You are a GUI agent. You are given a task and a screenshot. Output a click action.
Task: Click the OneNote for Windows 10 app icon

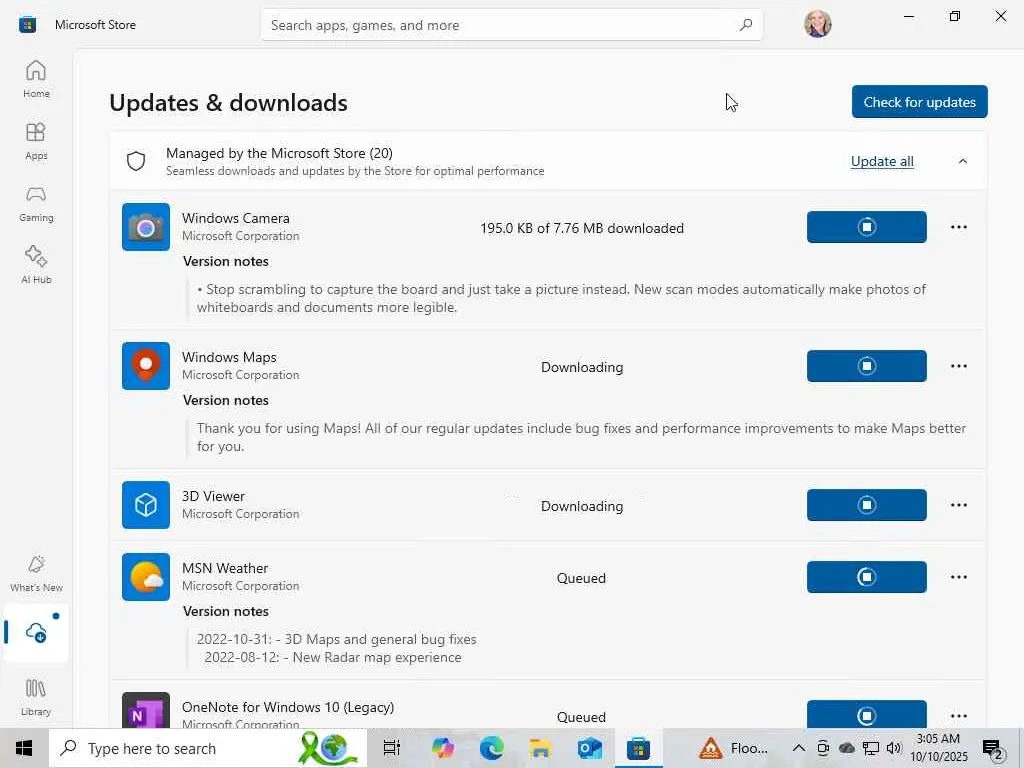(x=146, y=711)
